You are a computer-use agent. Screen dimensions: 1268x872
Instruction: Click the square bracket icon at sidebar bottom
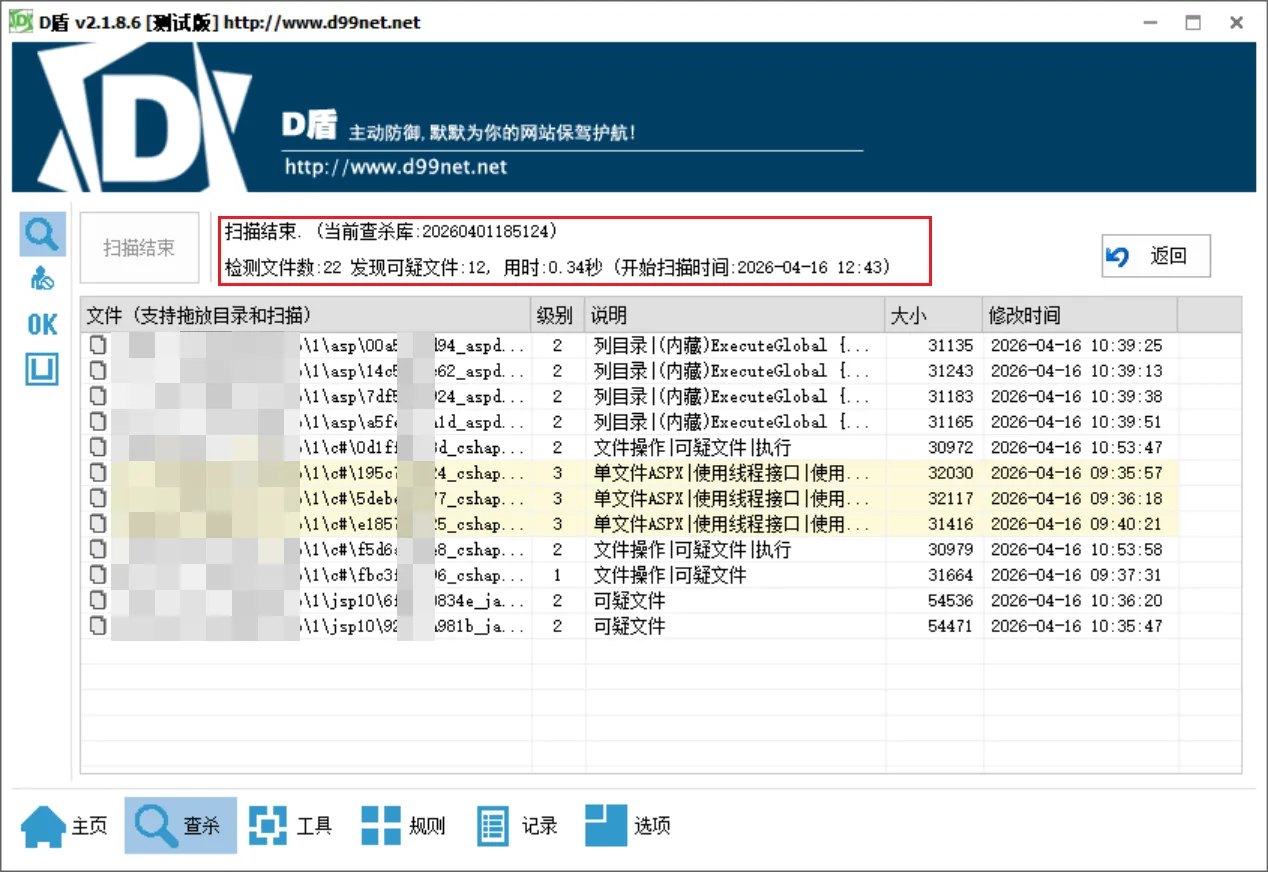point(41,369)
